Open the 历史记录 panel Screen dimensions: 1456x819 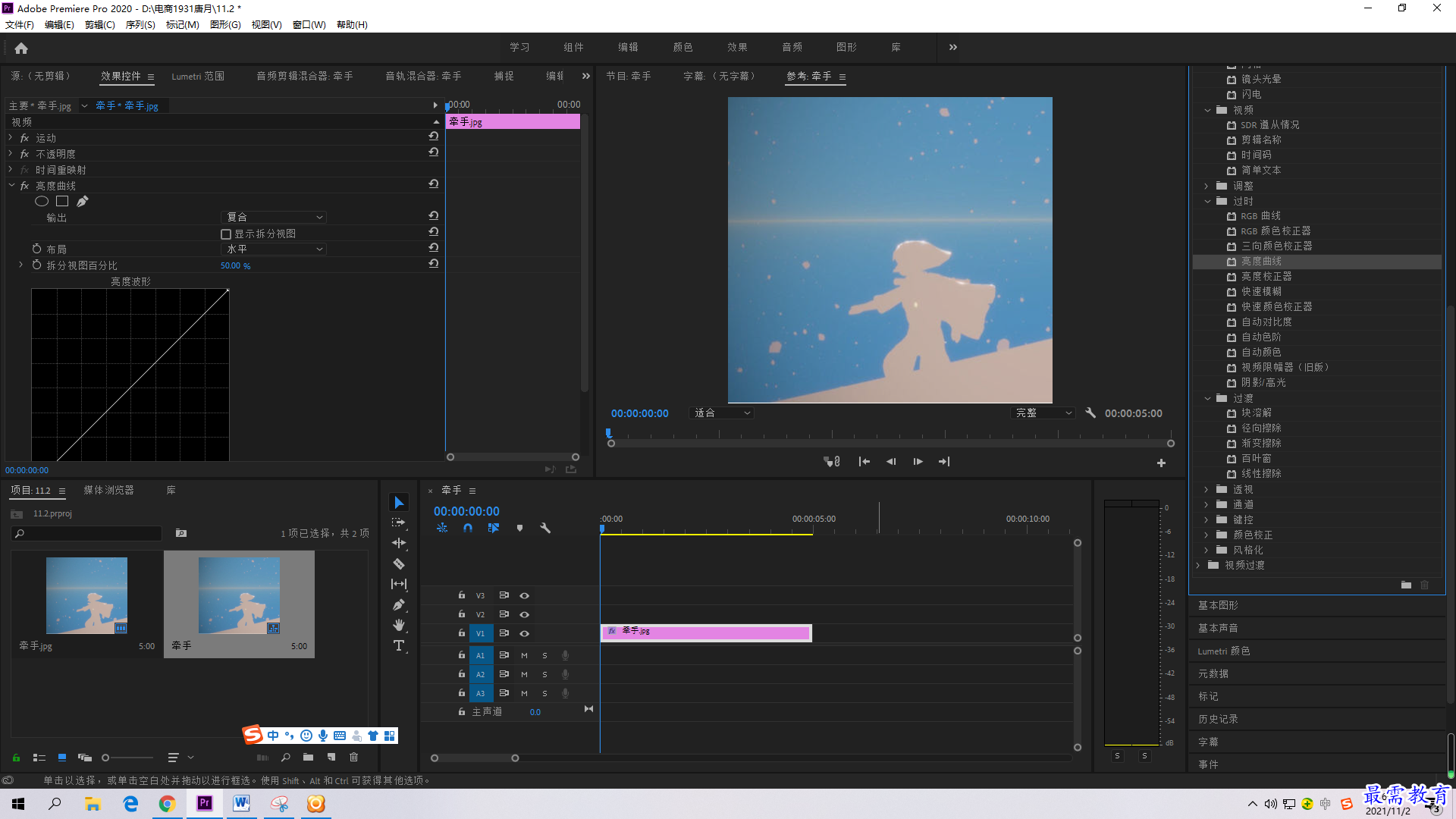(1219, 719)
